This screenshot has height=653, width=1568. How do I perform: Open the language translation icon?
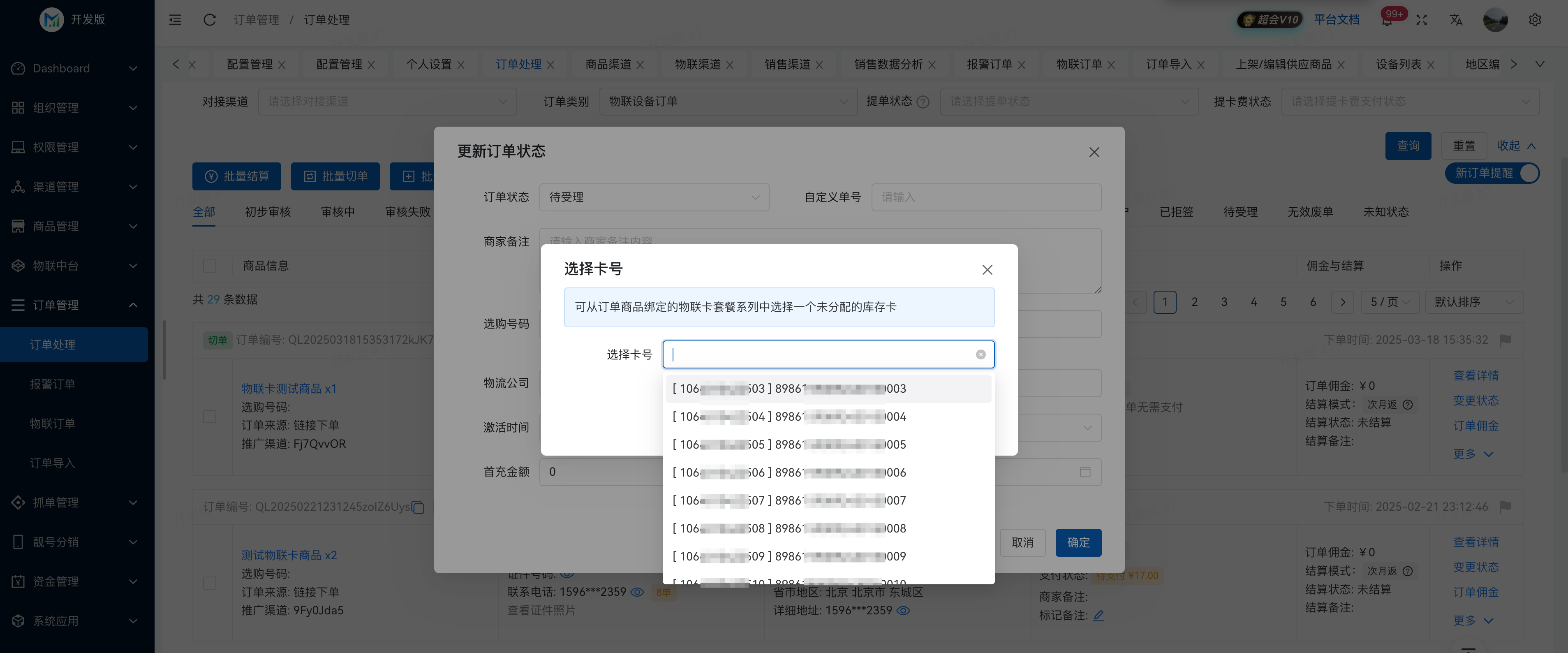coord(1455,20)
